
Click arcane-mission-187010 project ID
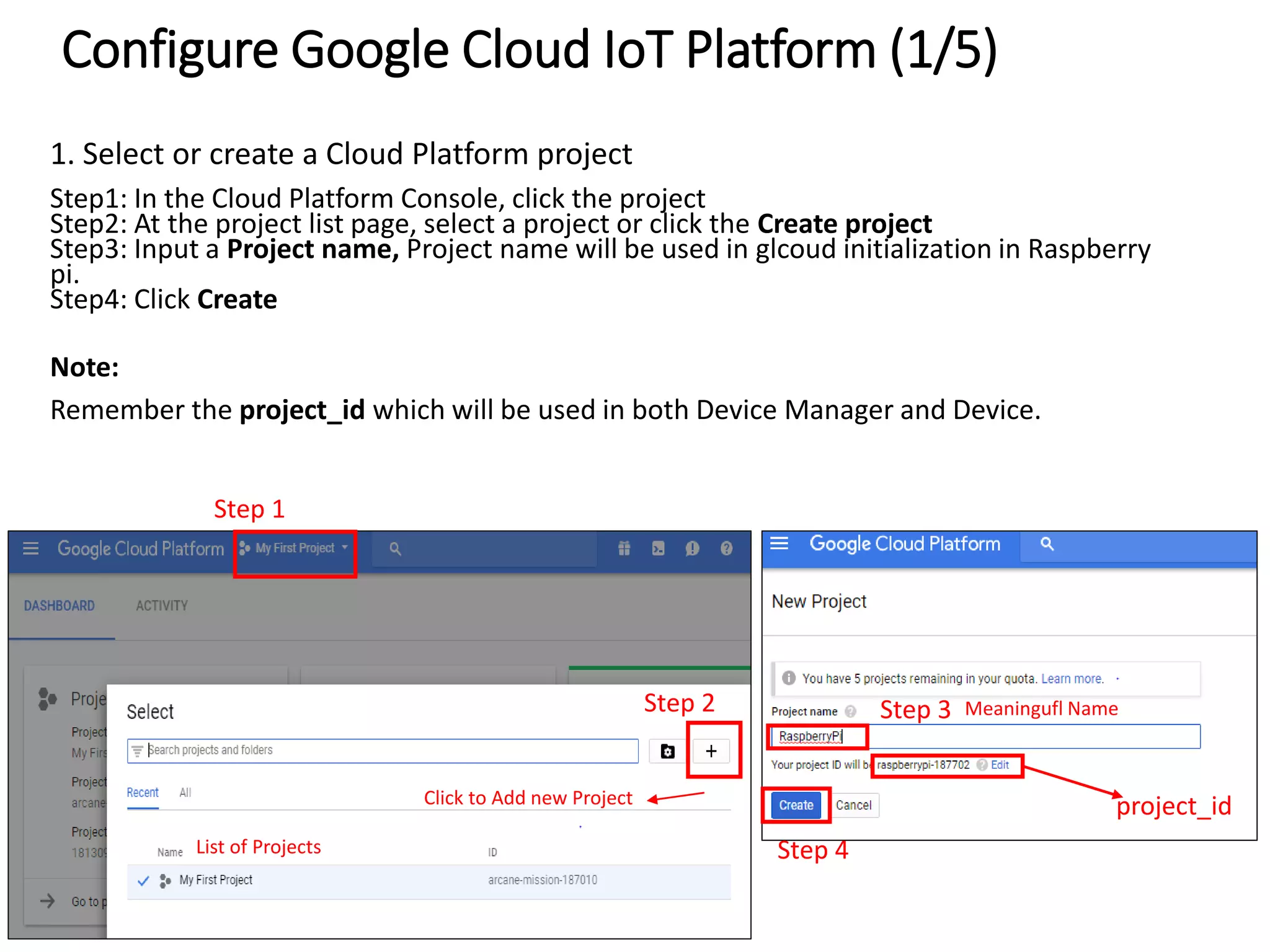pos(543,880)
